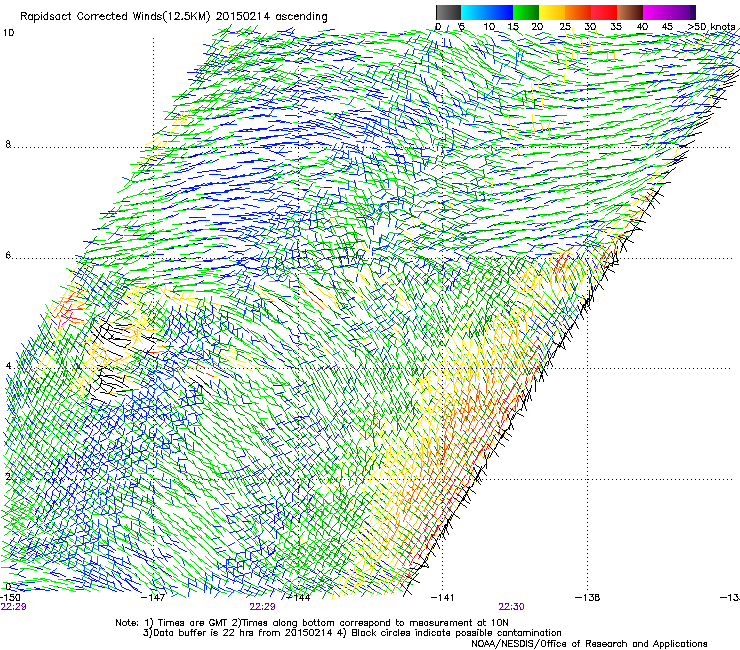740x650 pixels.
Task: Click the cyan-blue 5-15 knots legend swatch
Action: [487, 12]
